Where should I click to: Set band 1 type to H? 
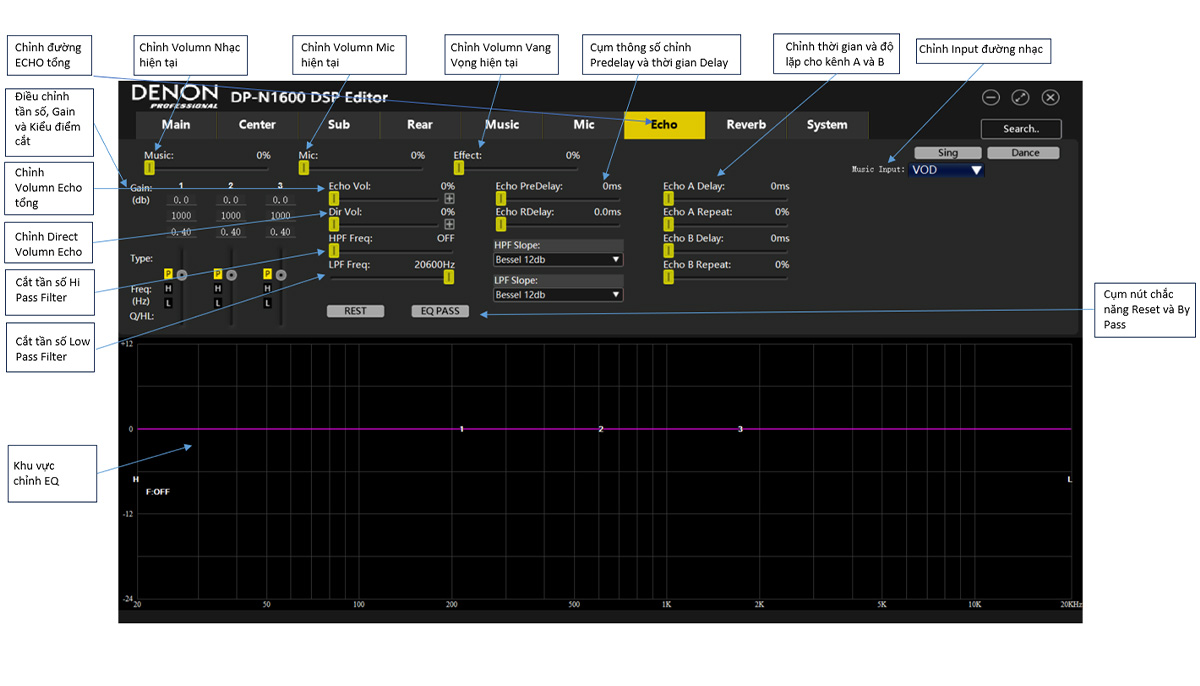(x=168, y=288)
